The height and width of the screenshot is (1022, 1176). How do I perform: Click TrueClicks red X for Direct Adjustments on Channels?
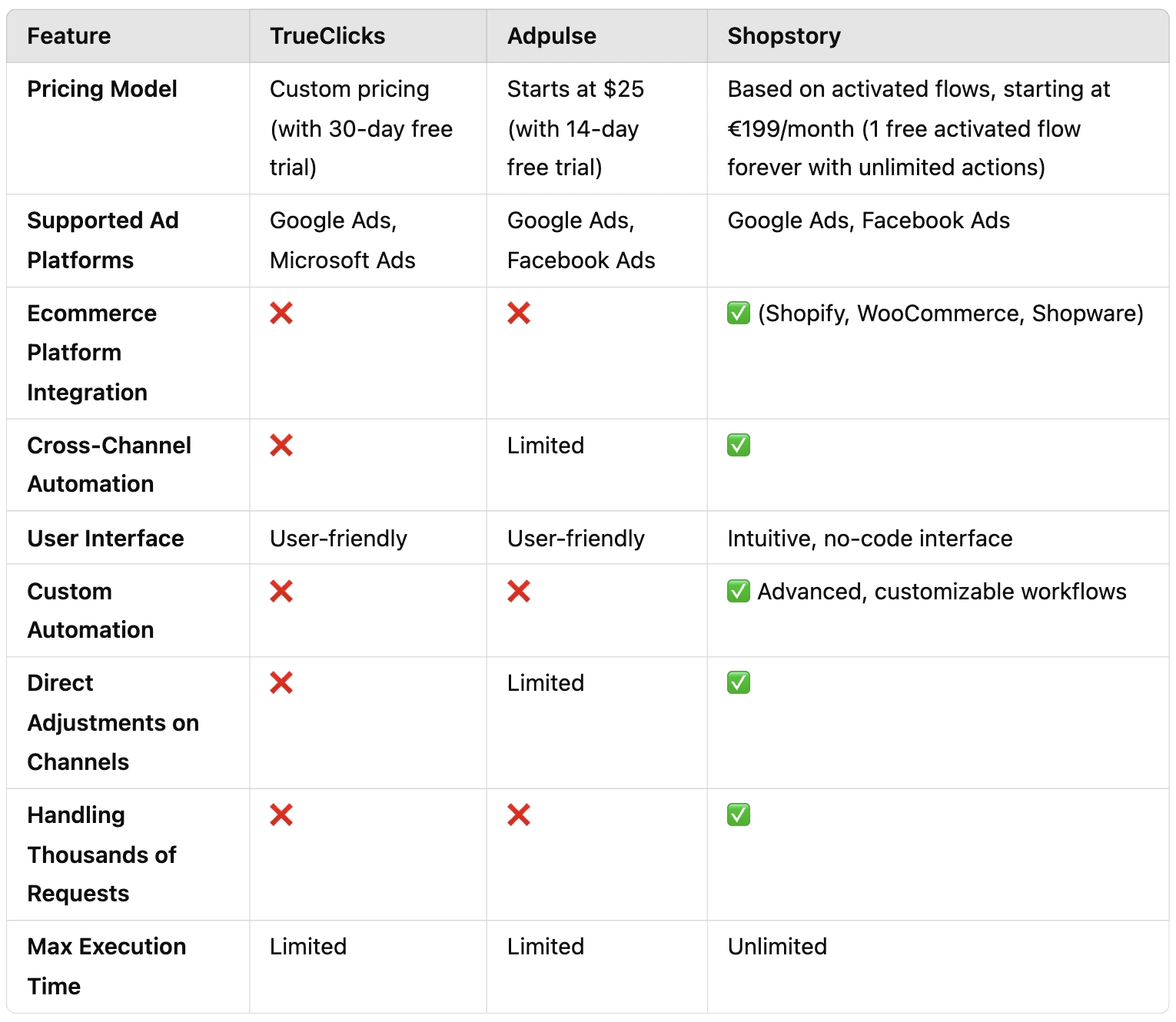(x=281, y=682)
